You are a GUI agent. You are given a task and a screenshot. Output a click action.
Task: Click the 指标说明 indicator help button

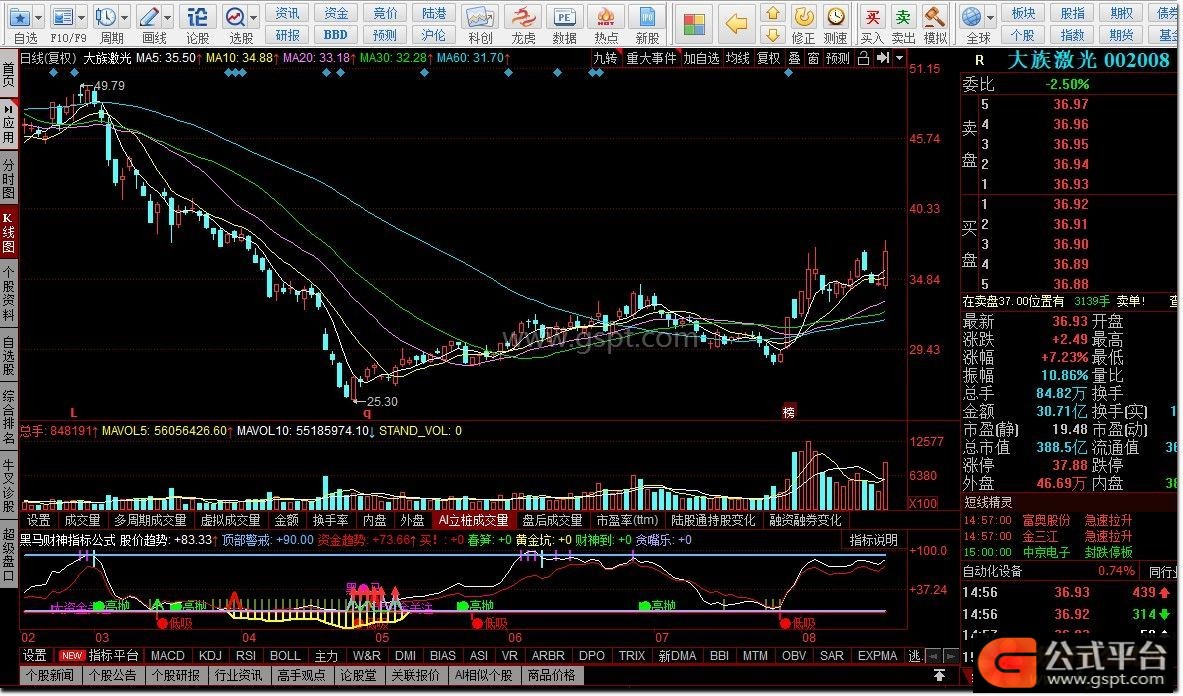874,540
